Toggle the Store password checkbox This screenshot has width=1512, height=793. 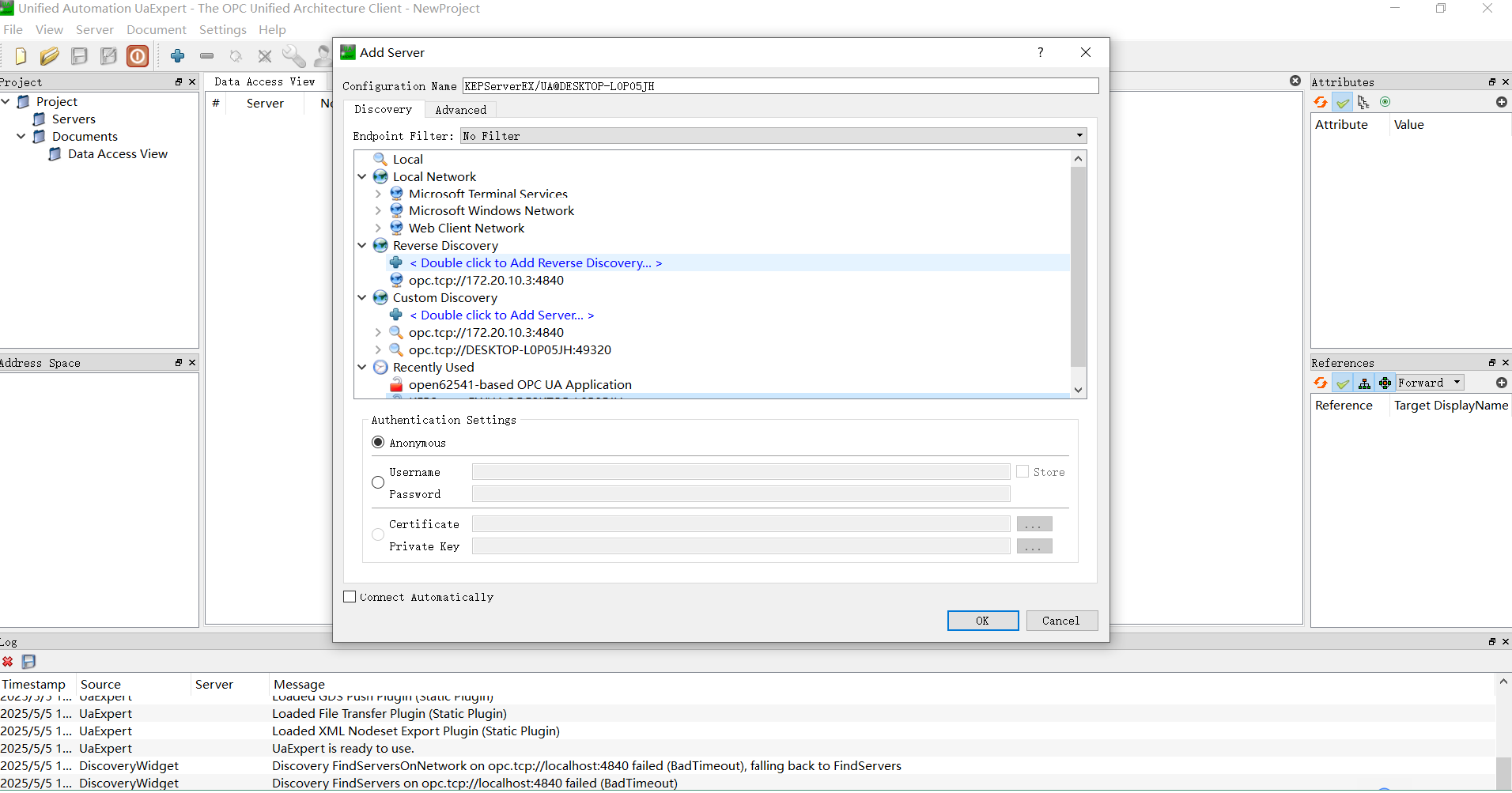pos(1022,472)
